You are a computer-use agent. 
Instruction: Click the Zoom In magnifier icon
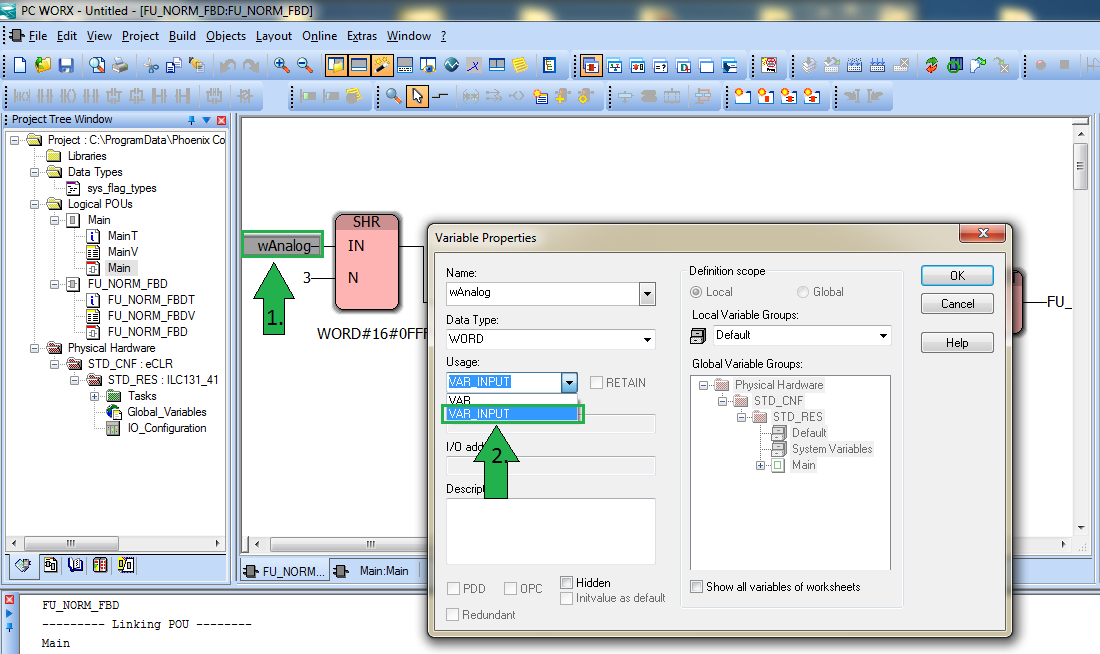pos(282,66)
